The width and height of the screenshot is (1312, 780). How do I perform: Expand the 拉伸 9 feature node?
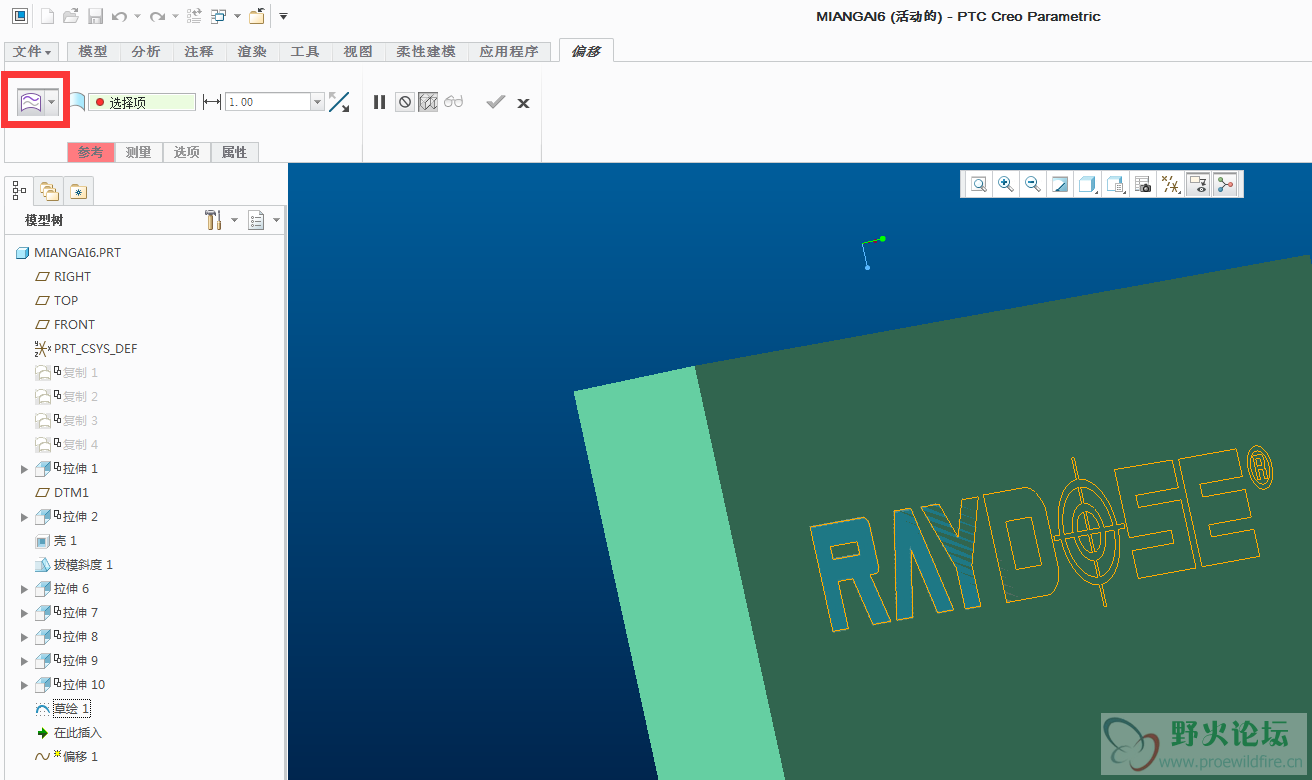pos(25,661)
